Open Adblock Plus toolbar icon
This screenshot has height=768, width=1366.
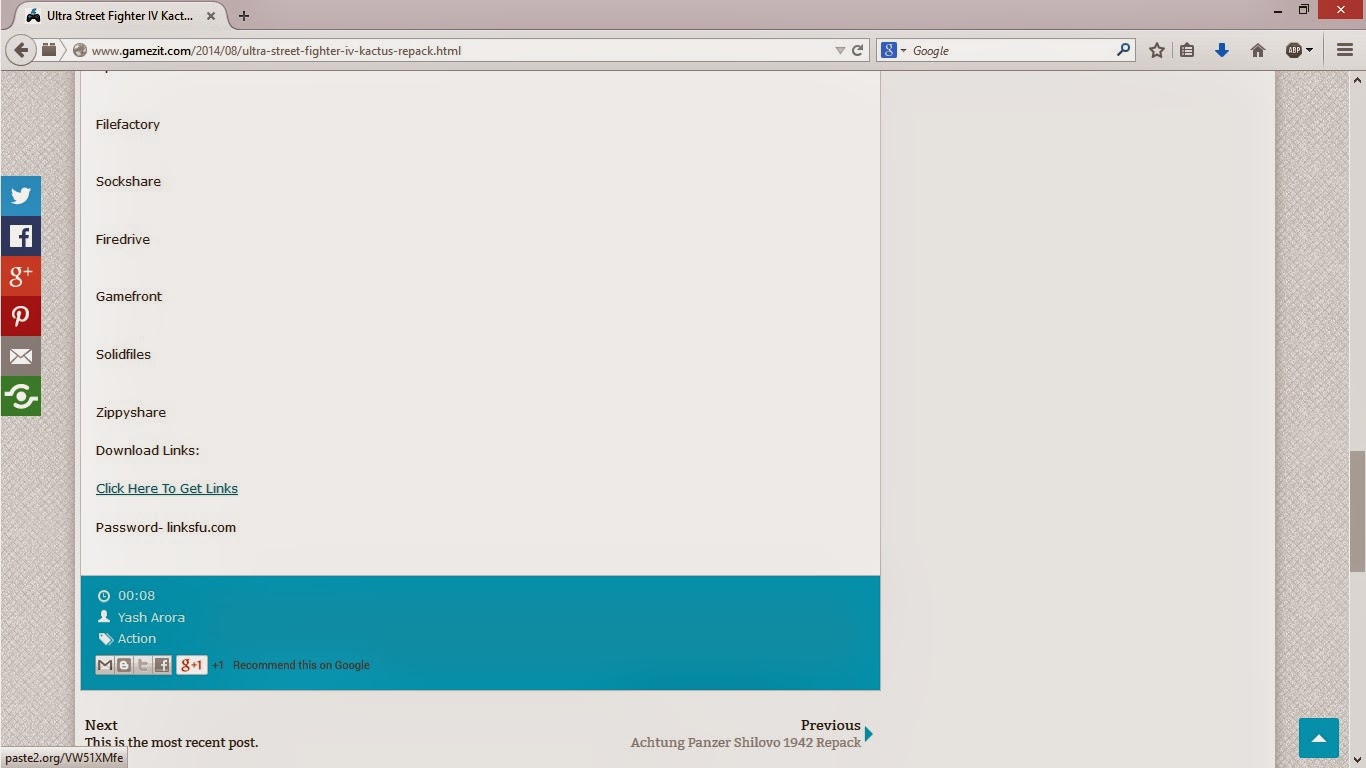pos(1293,50)
